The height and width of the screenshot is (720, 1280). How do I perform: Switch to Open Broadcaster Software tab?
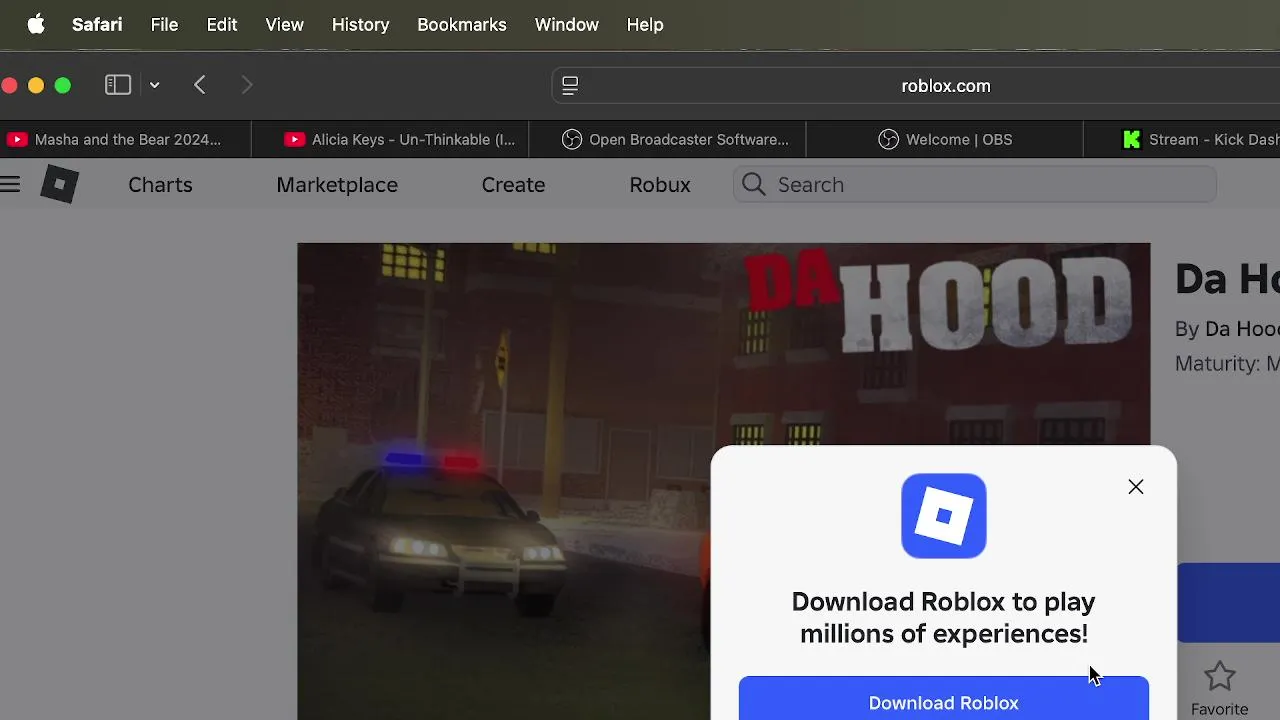click(667, 139)
